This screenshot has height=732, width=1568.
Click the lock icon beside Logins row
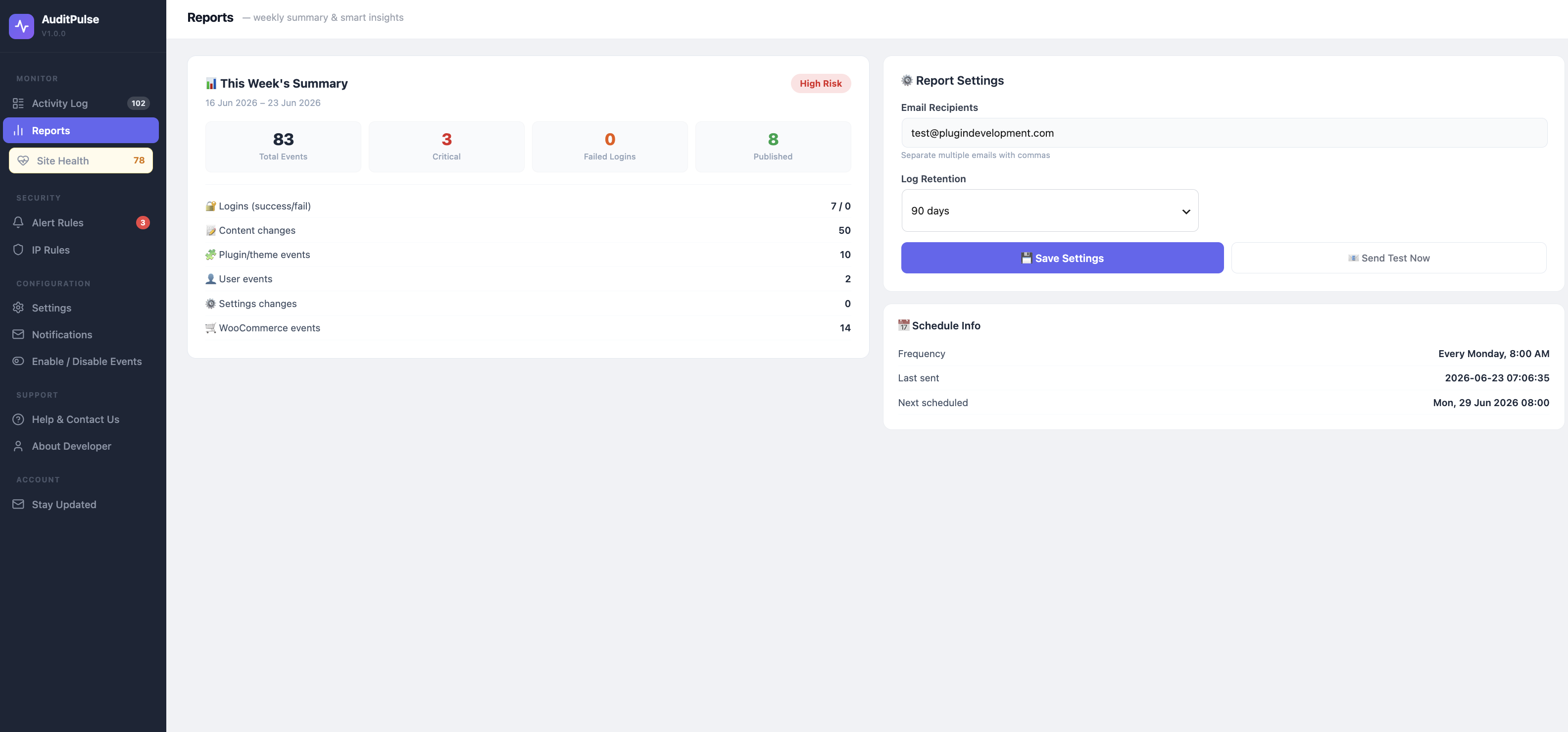(x=211, y=206)
